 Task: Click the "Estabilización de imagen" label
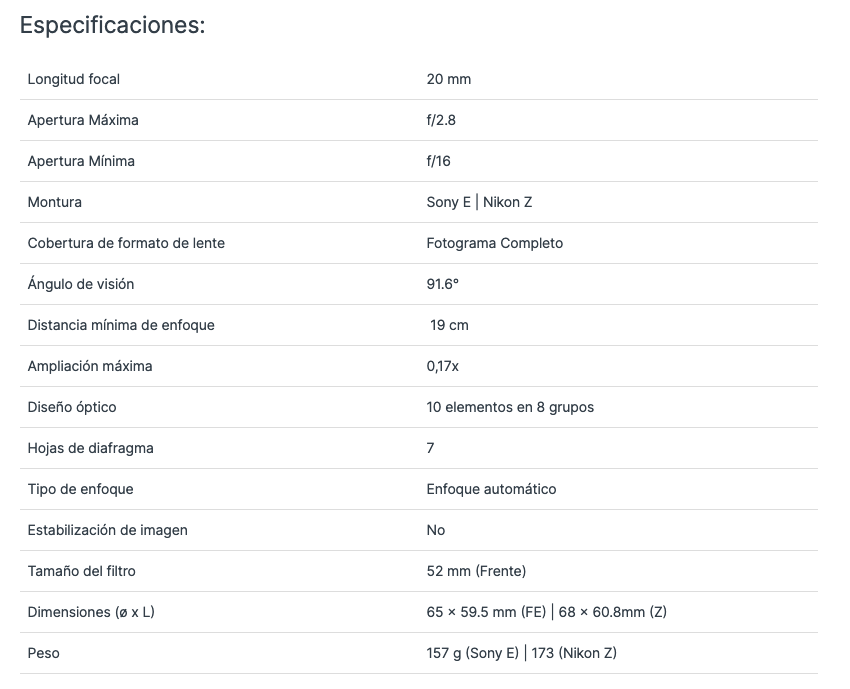pyautogui.click(x=108, y=530)
